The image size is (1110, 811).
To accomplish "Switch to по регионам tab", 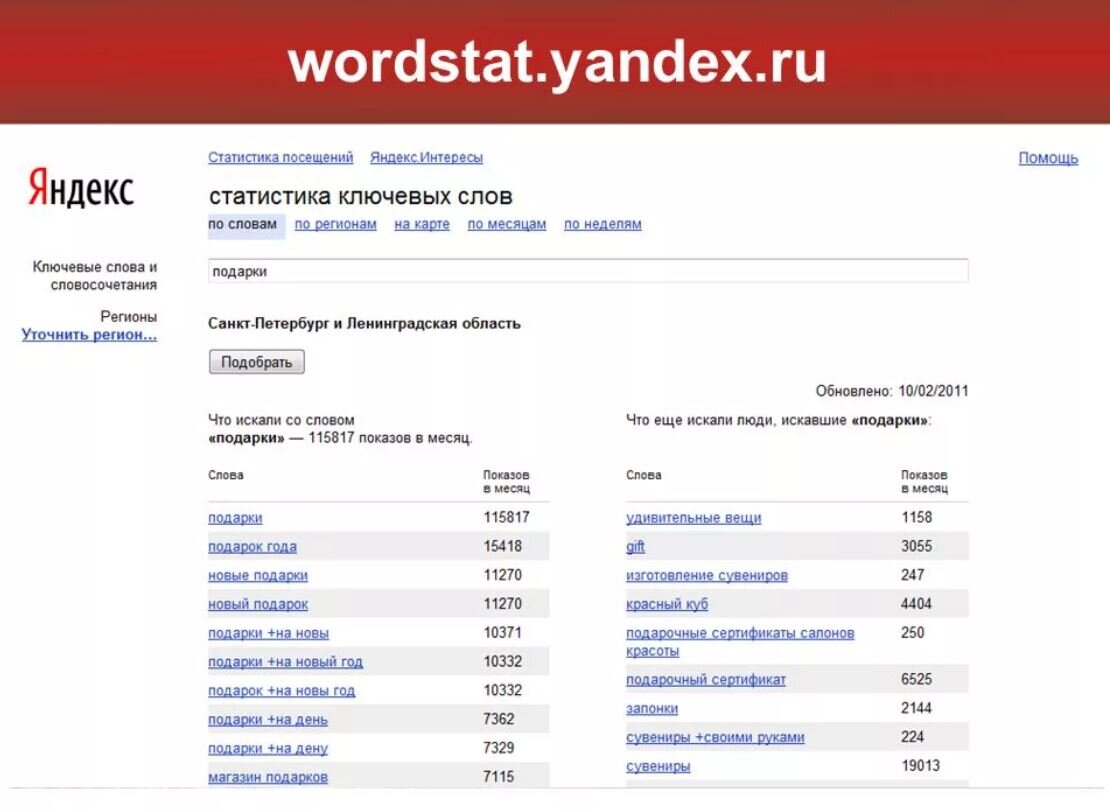I will (x=336, y=224).
